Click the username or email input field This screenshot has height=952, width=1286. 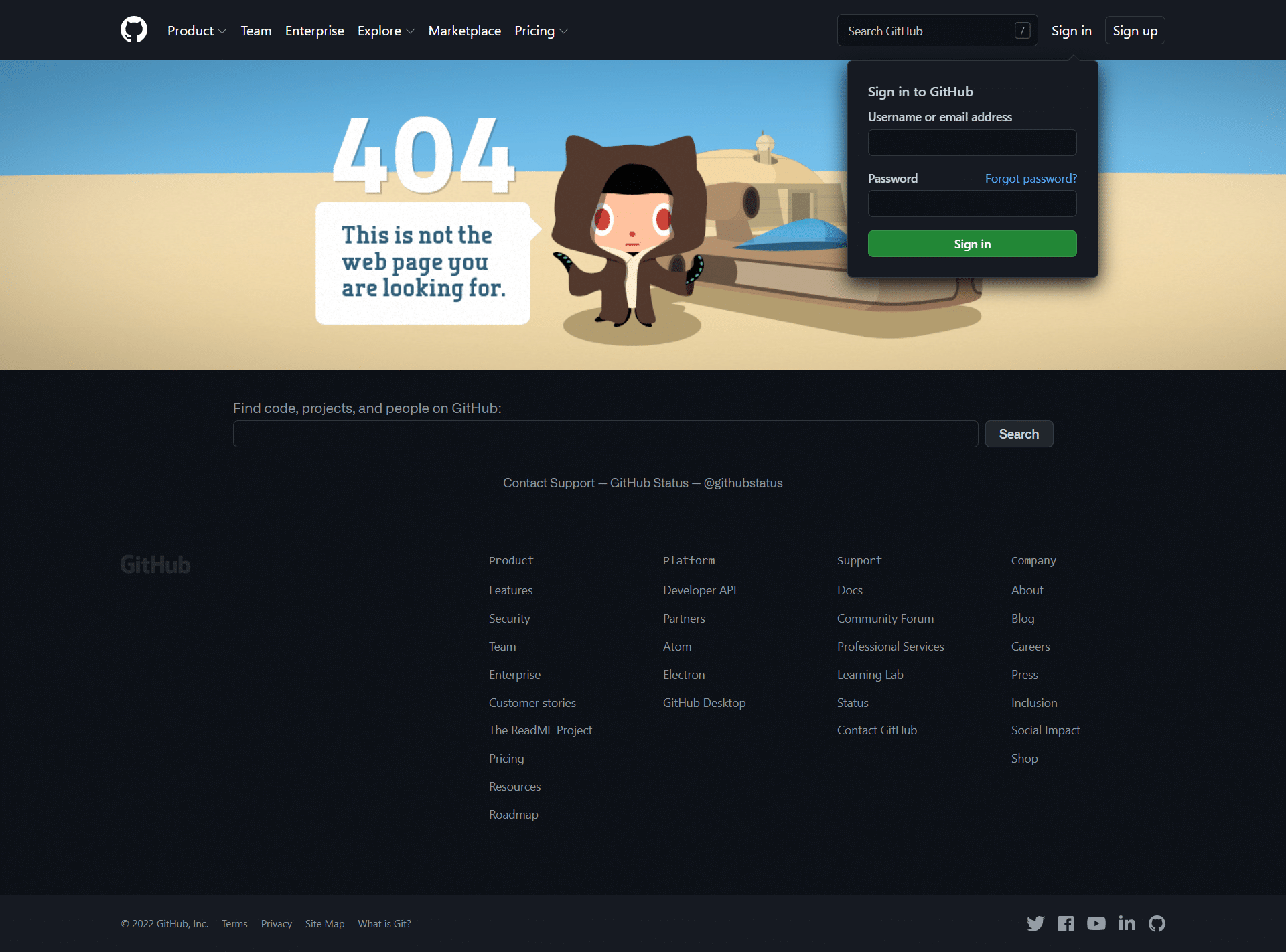[972, 141]
